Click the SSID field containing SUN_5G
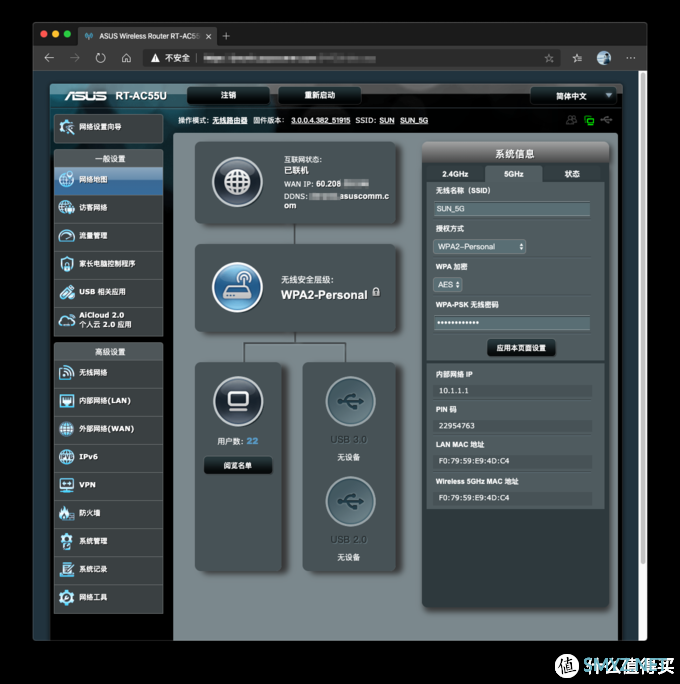Viewport: 680px width, 684px height. coord(512,209)
